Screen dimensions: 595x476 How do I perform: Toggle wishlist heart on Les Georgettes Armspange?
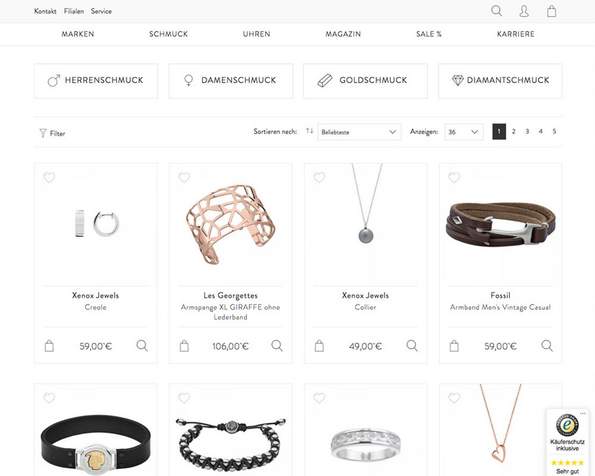pos(184,177)
